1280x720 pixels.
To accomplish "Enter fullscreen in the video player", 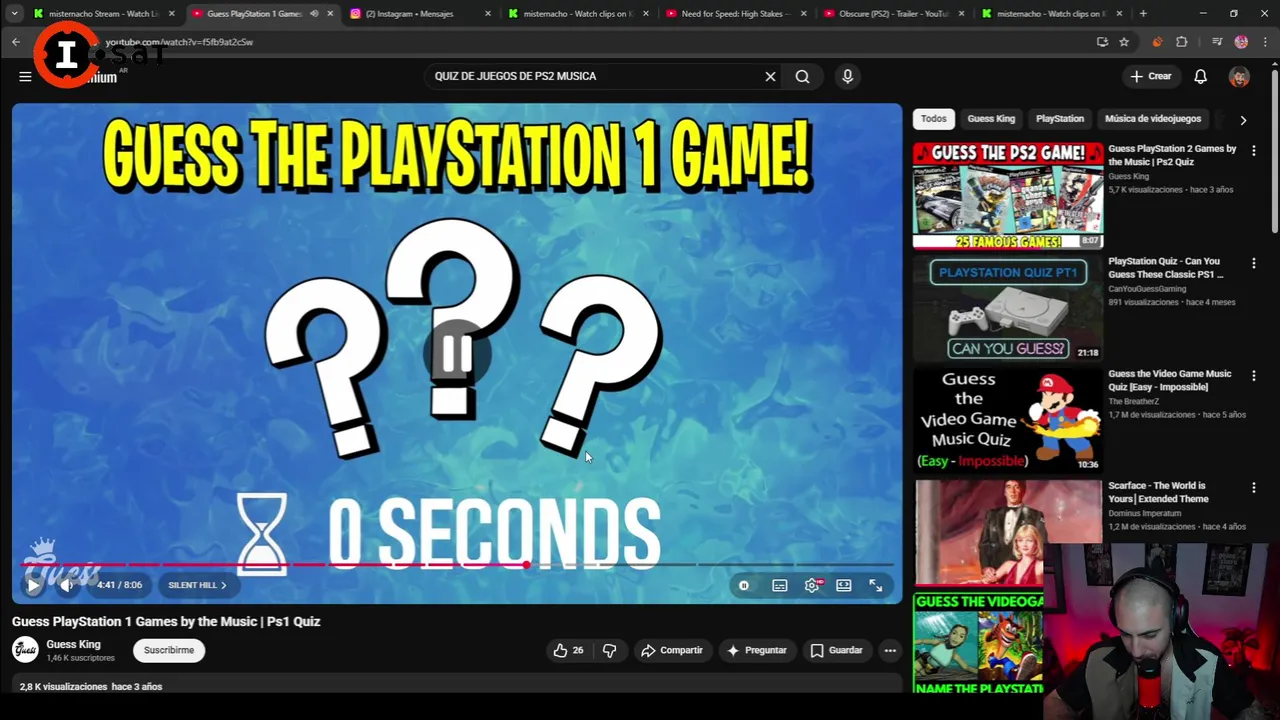I will pyautogui.click(x=876, y=586).
